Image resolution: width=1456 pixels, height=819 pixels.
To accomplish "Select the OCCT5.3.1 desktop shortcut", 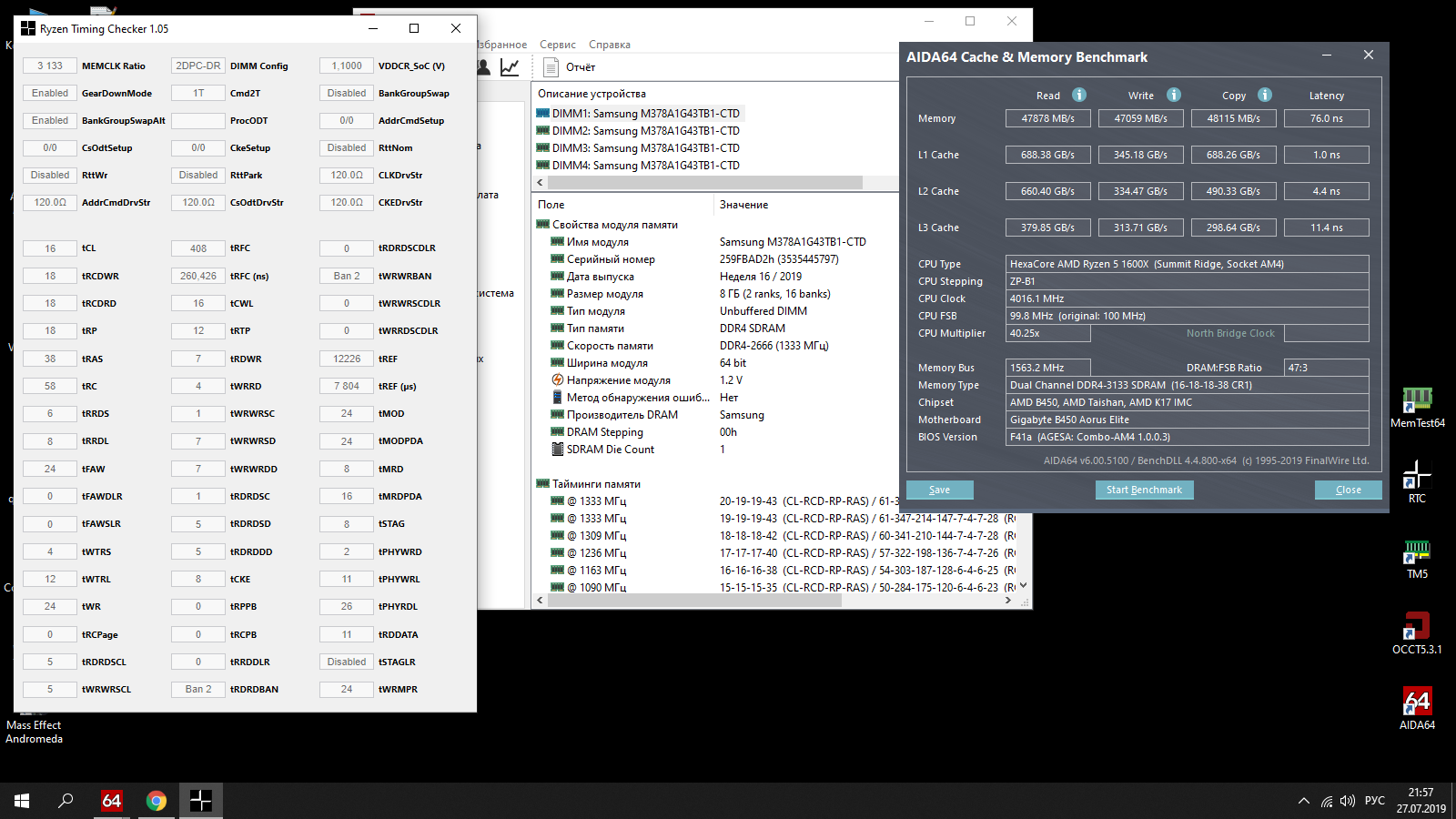I will [x=1417, y=633].
